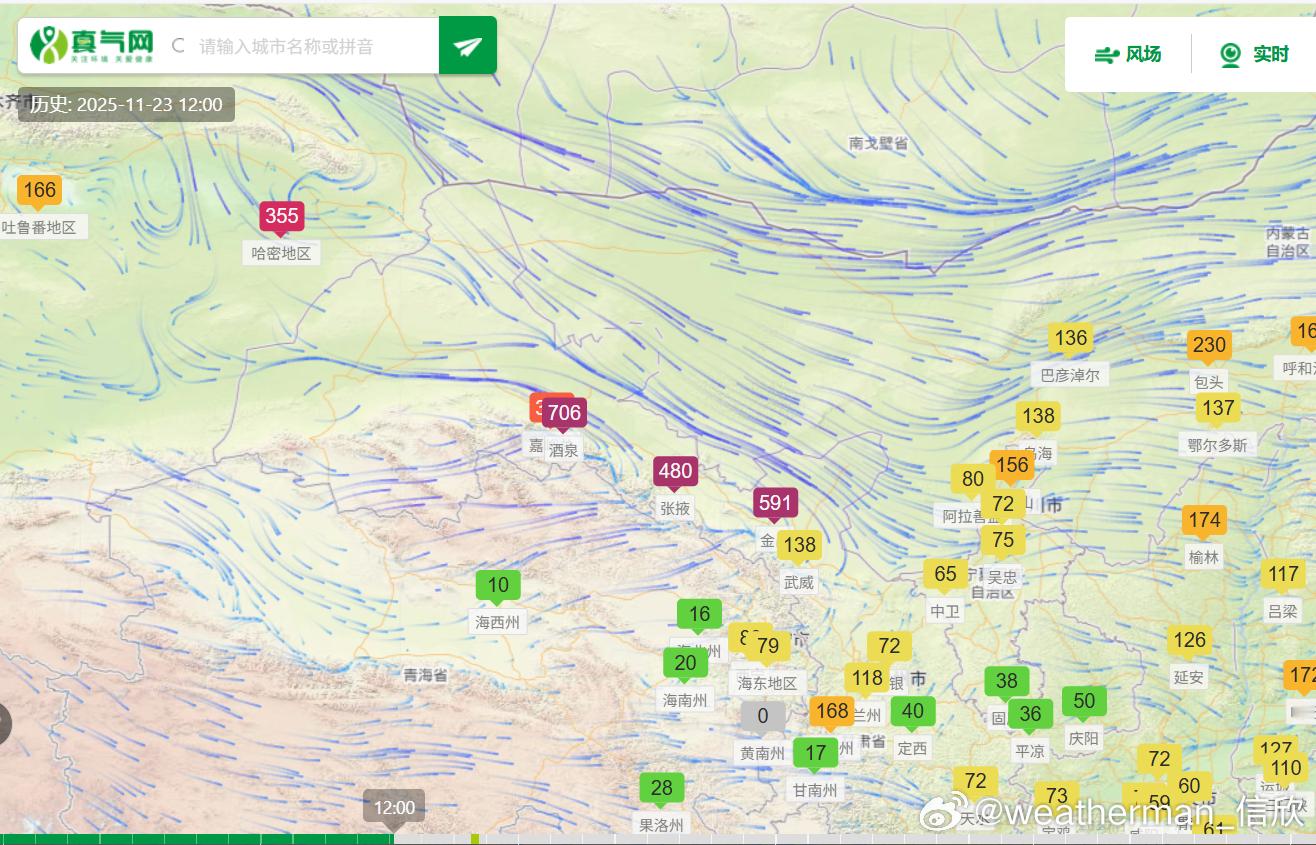Click the 136 AQI marker for 巴彦淖尔
Viewport: 1316px width, 845px height.
[x=1071, y=338]
